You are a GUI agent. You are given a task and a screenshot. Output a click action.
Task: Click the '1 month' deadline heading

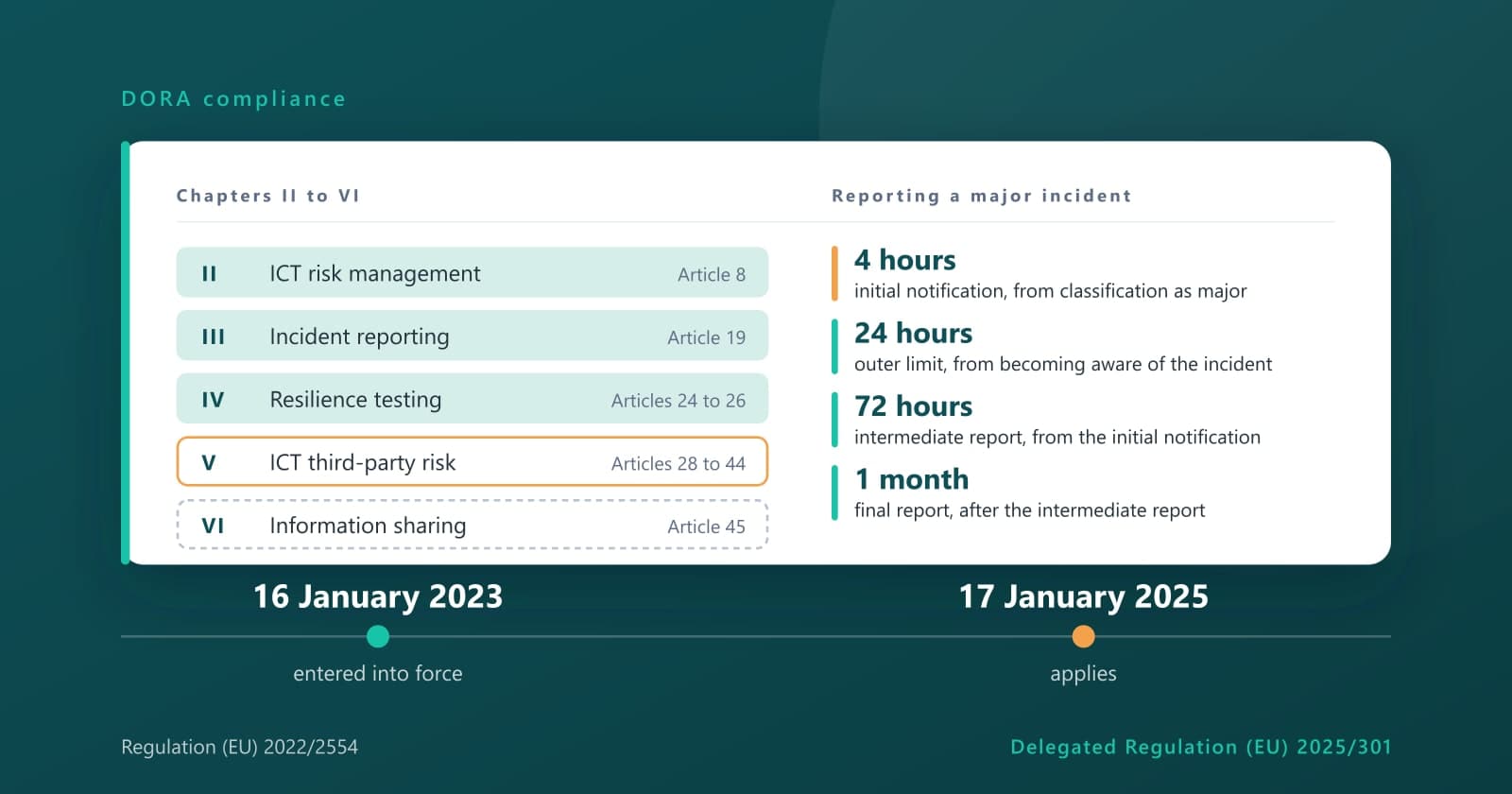point(912,479)
